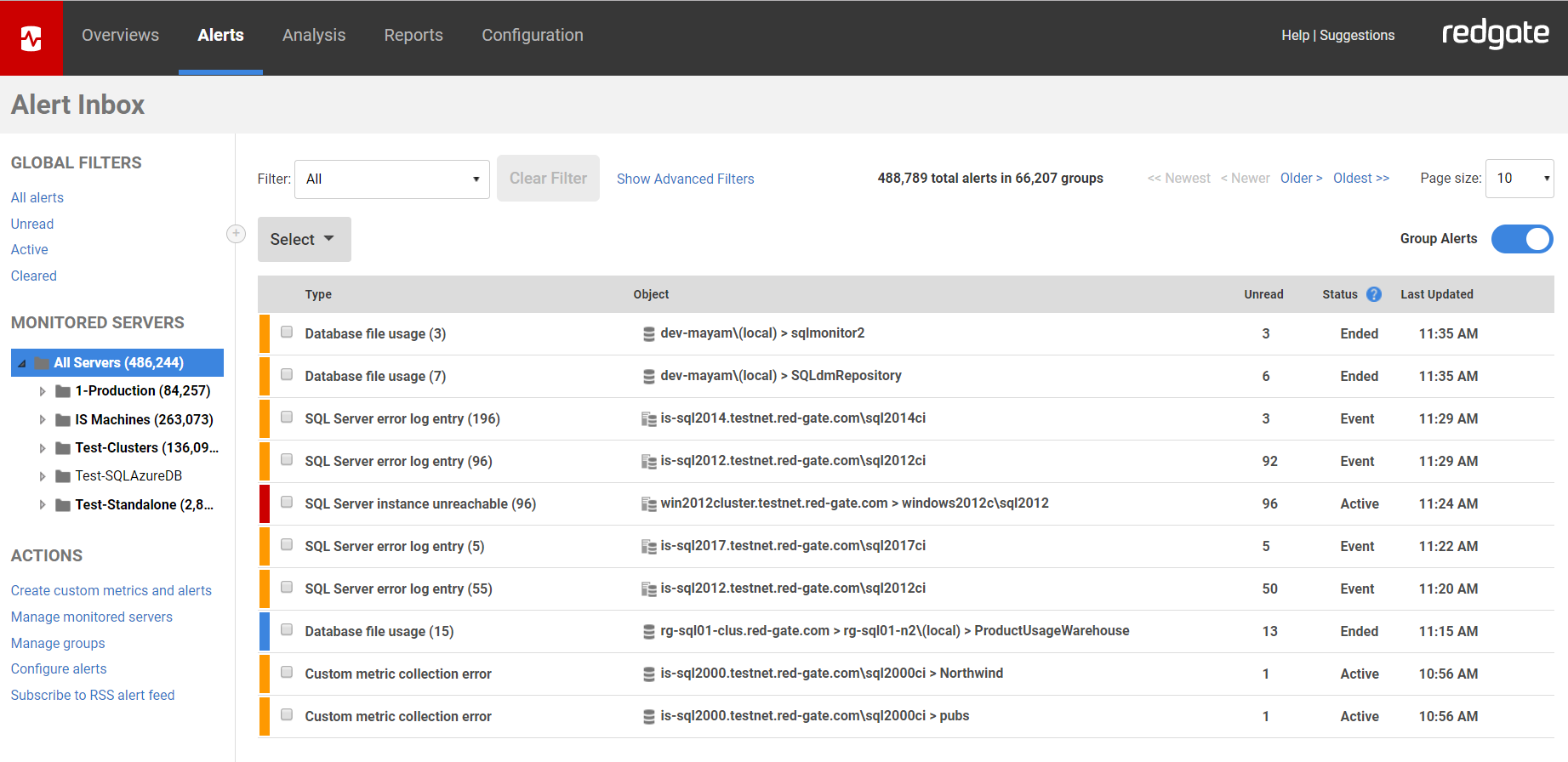Check the Database file usage (15) row
The height and width of the screenshot is (762, 1568).
coord(287,630)
